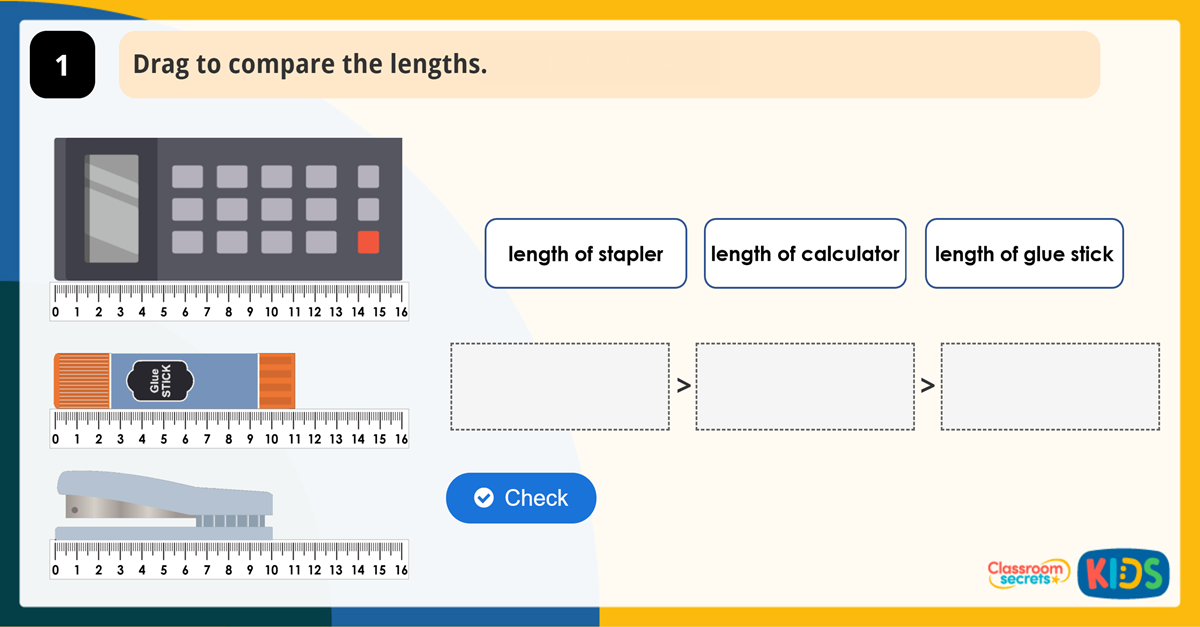Click the stapler image
Image resolution: width=1200 pixels, height=627 pixels.
click(165, 505)
